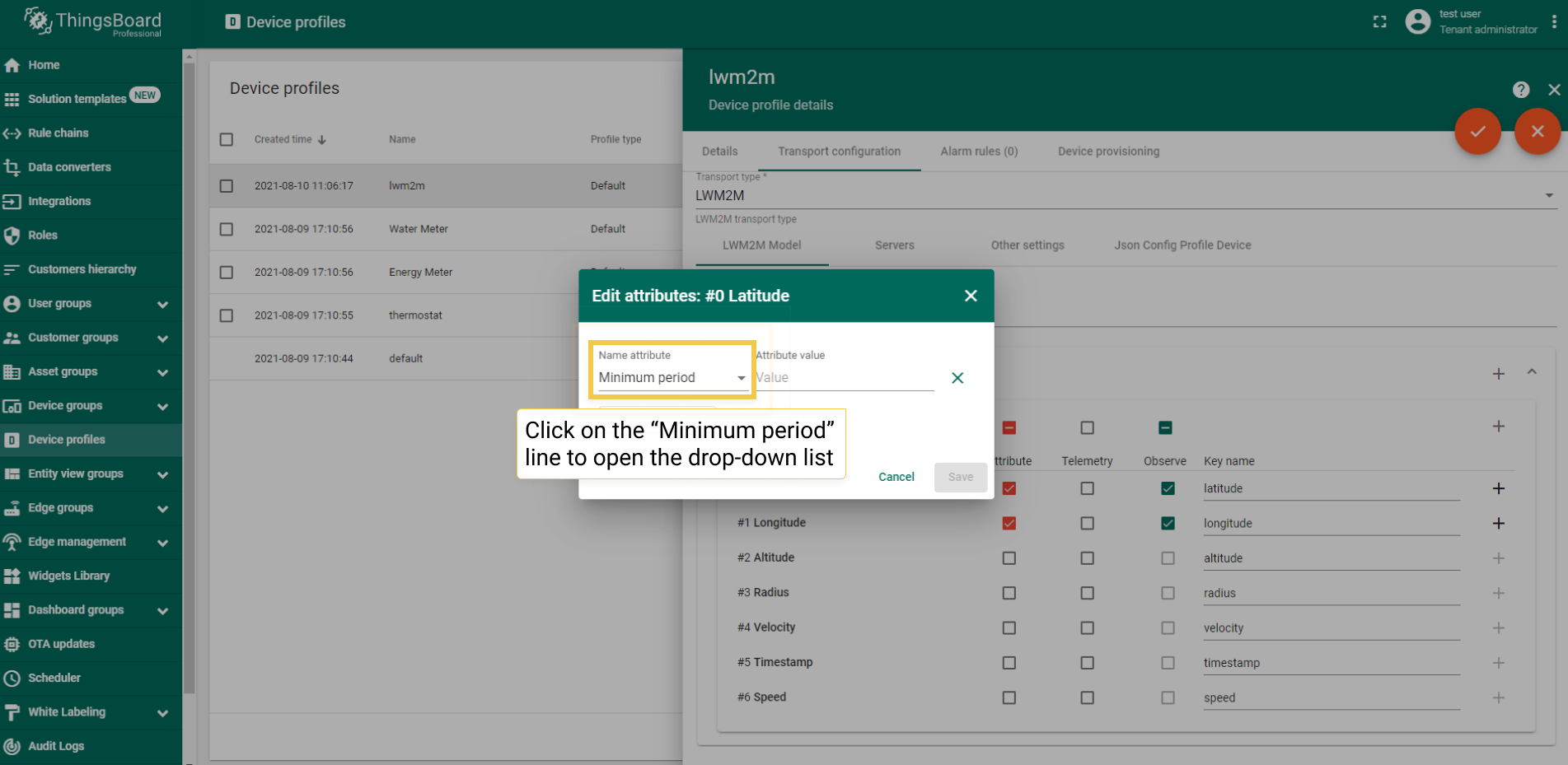
Task: Remove attribute row with X icon
Action: pyautogui.click(x=957, y=378)
